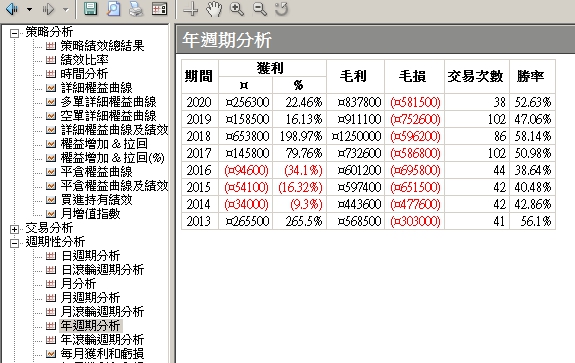Viewport: 575px width, 363px height.
Task: Click the 期間 column header
Action: point(200,77)
